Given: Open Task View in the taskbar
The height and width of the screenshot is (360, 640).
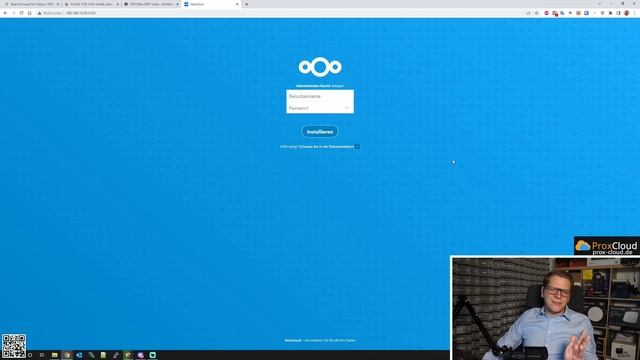Looking at the screenshot, I should pos(42,355).
